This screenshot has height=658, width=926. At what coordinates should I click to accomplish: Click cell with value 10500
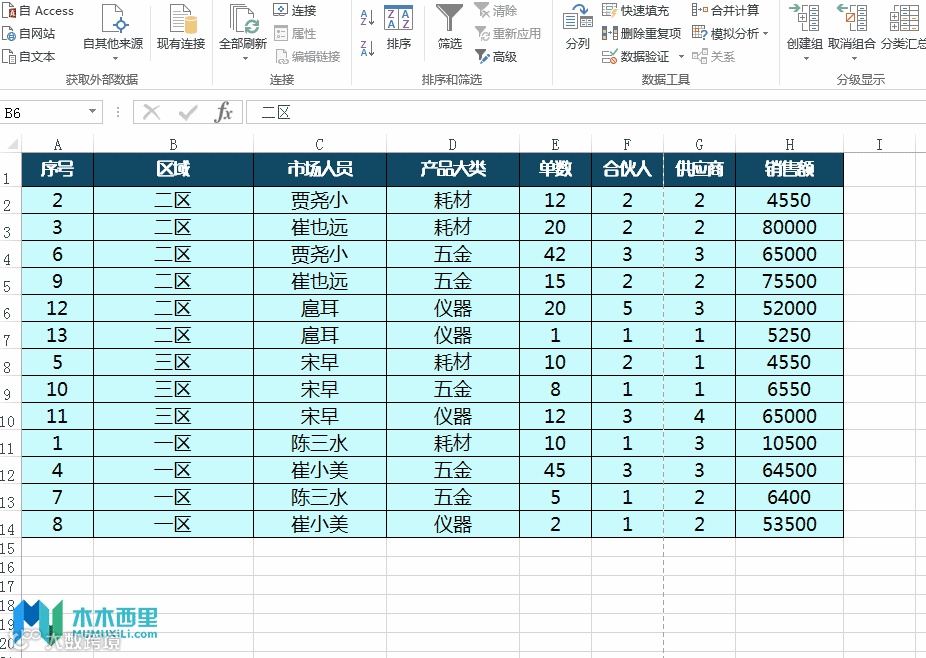[x=790, y=444]
